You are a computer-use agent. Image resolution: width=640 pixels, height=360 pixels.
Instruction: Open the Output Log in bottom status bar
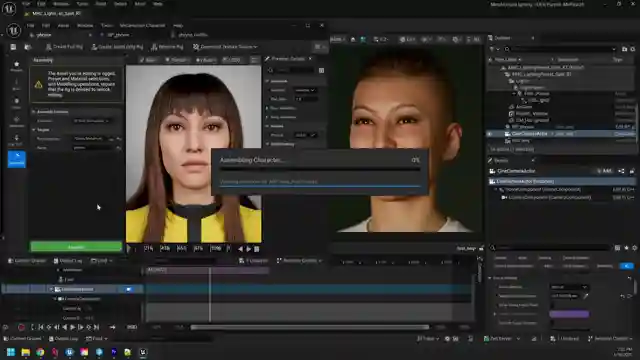[x=64, y=339]
